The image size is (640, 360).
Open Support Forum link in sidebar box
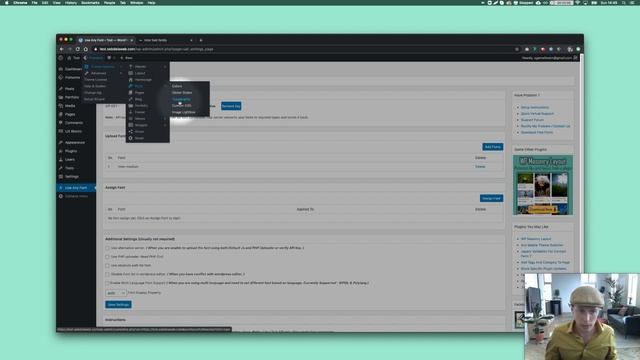[532, 120]
